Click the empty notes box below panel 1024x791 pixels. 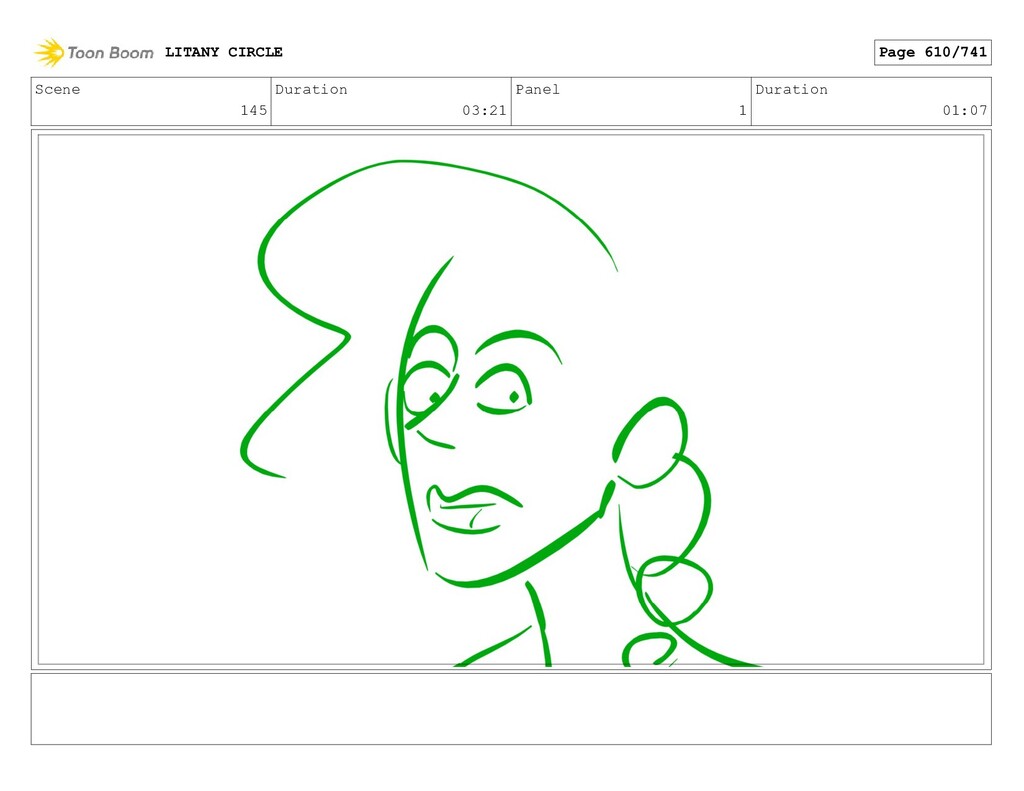[511, 709]
